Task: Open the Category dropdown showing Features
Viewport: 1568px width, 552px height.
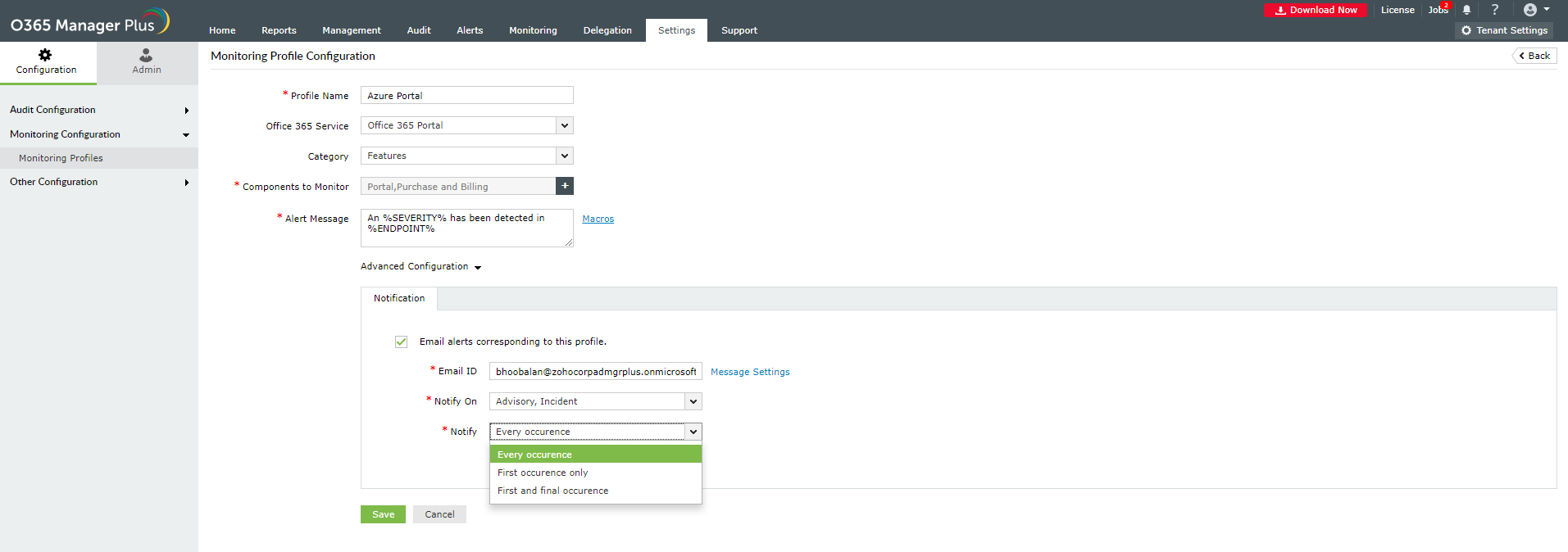Action: click(x=466, y=156)
